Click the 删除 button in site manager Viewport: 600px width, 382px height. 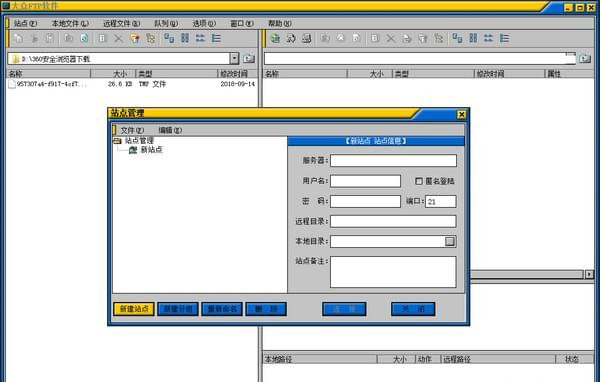[x=266, y=309]
